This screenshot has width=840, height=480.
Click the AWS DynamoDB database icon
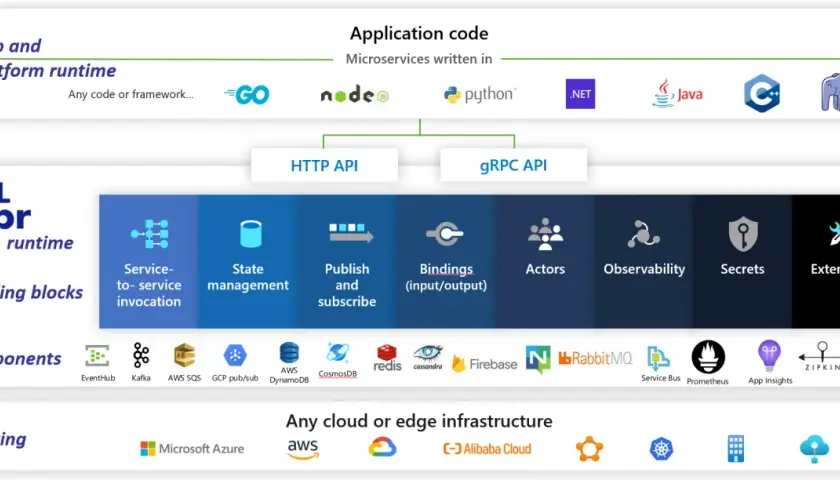click(x=289, y=353)
